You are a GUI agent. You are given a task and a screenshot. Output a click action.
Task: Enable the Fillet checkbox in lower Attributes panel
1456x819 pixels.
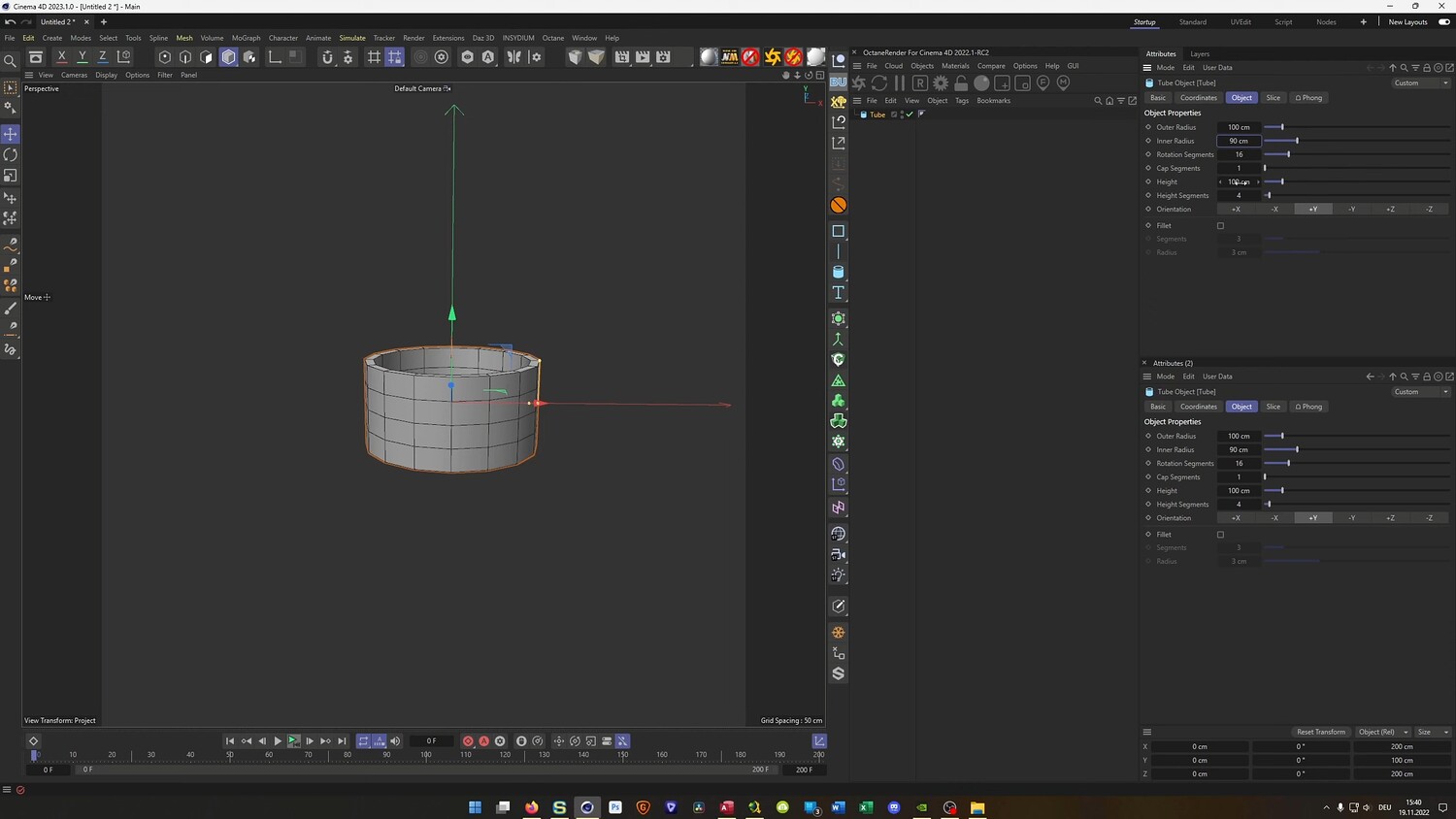pyautogui.click(x=1221, y=535)
